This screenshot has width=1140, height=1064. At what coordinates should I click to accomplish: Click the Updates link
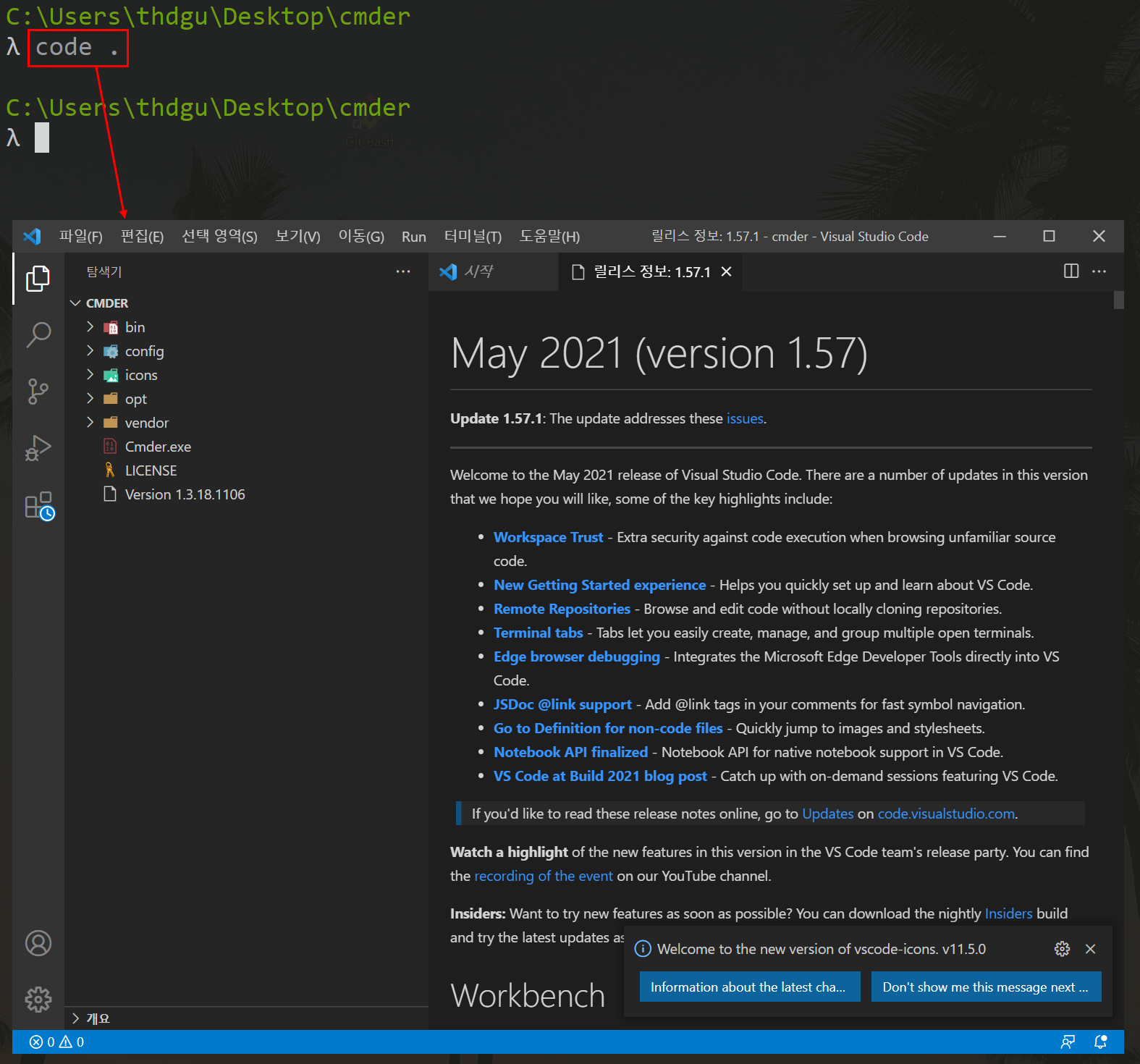(x=827, y=814)
